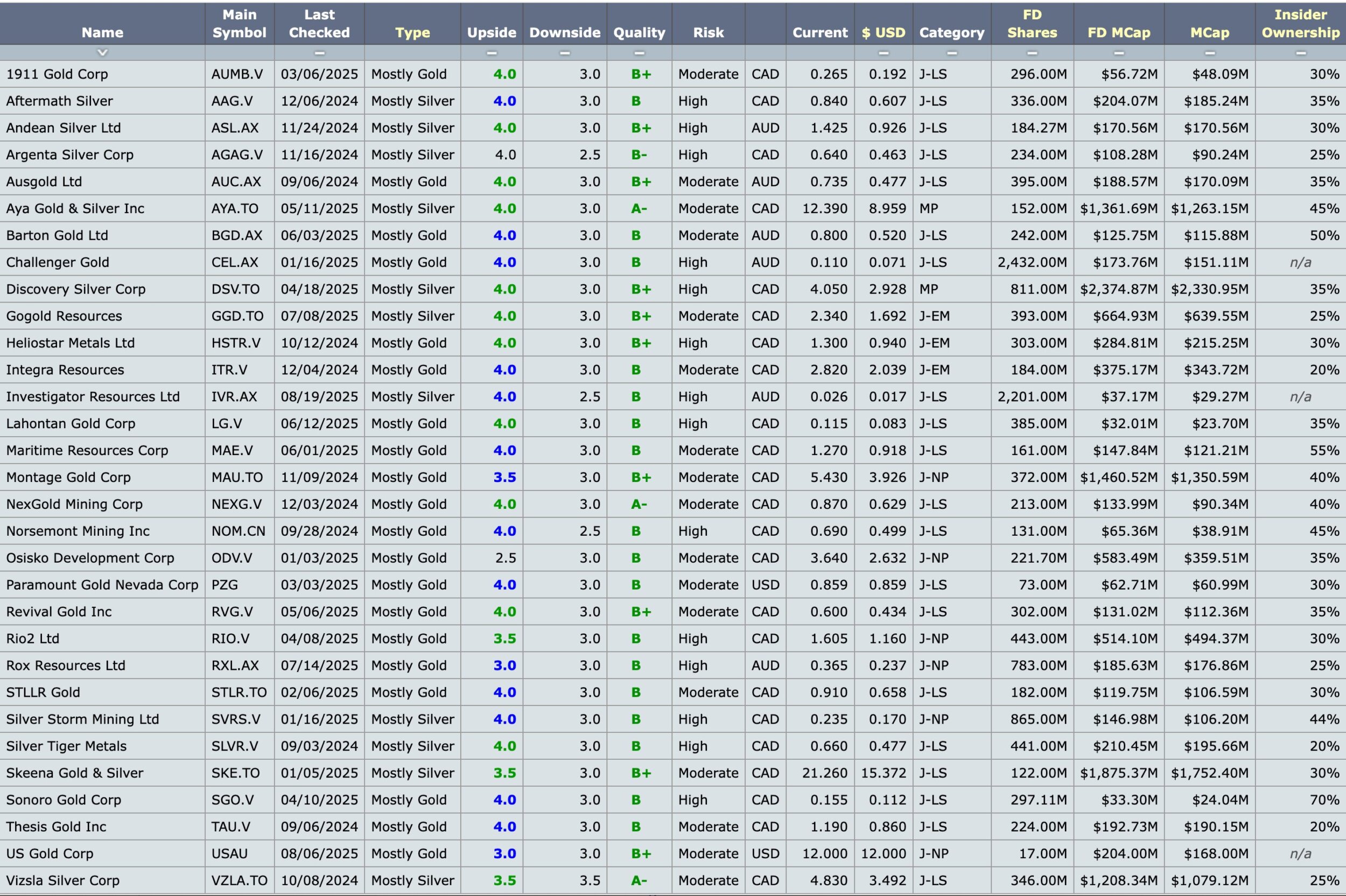
Task: Click the sort dash under Downside column
Action: [x=564, y=53]
